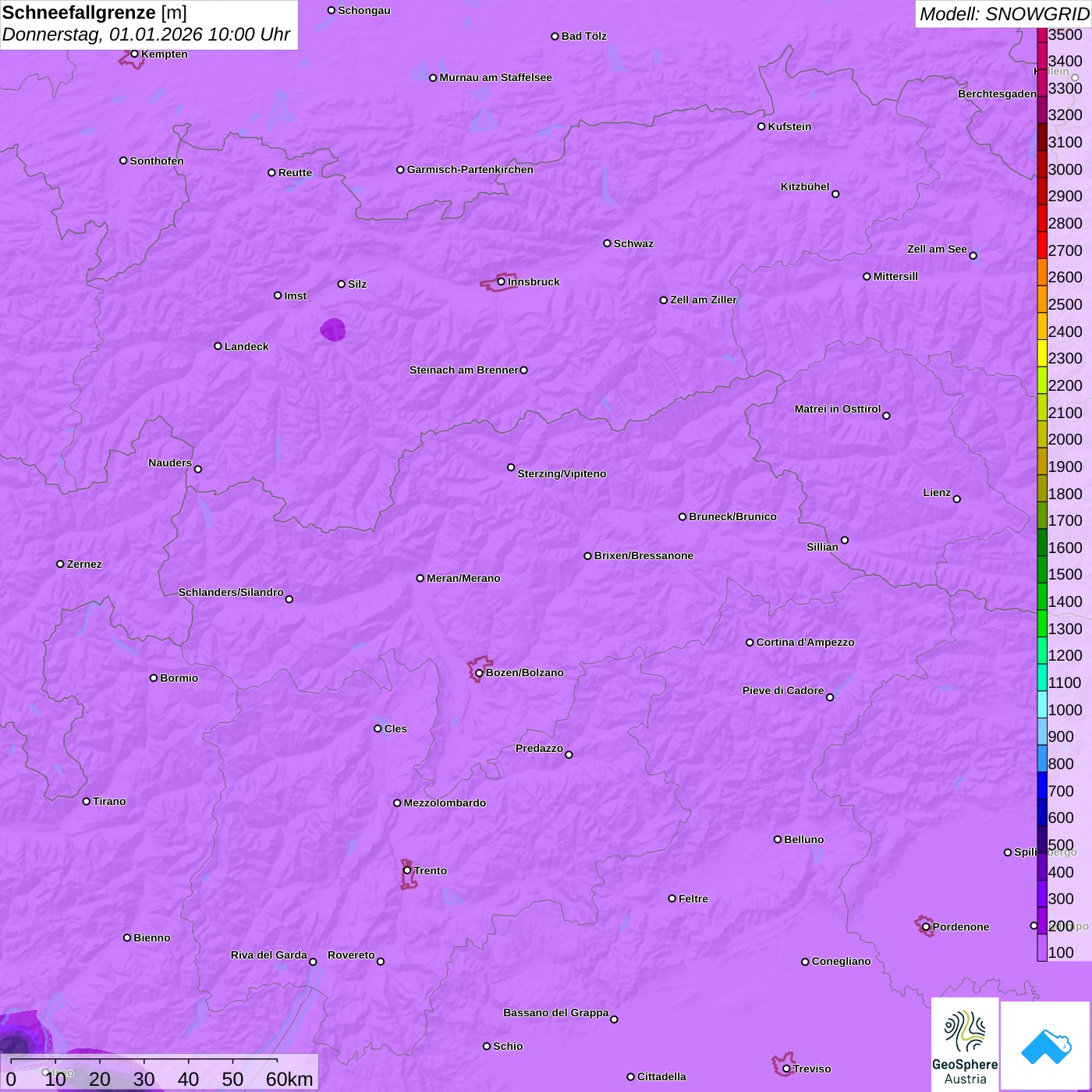This screenshot has width=1092, height=1092.
Task: Click the Kitzbühel location dot
Action: 835,194
